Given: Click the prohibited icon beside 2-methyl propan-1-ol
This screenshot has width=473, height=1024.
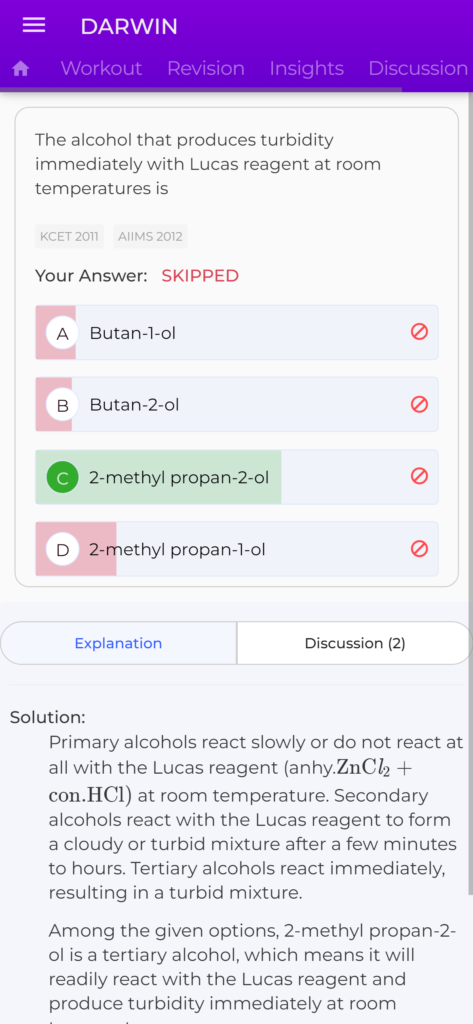Looking at the screenshot, I should click(x=419, y=549).
